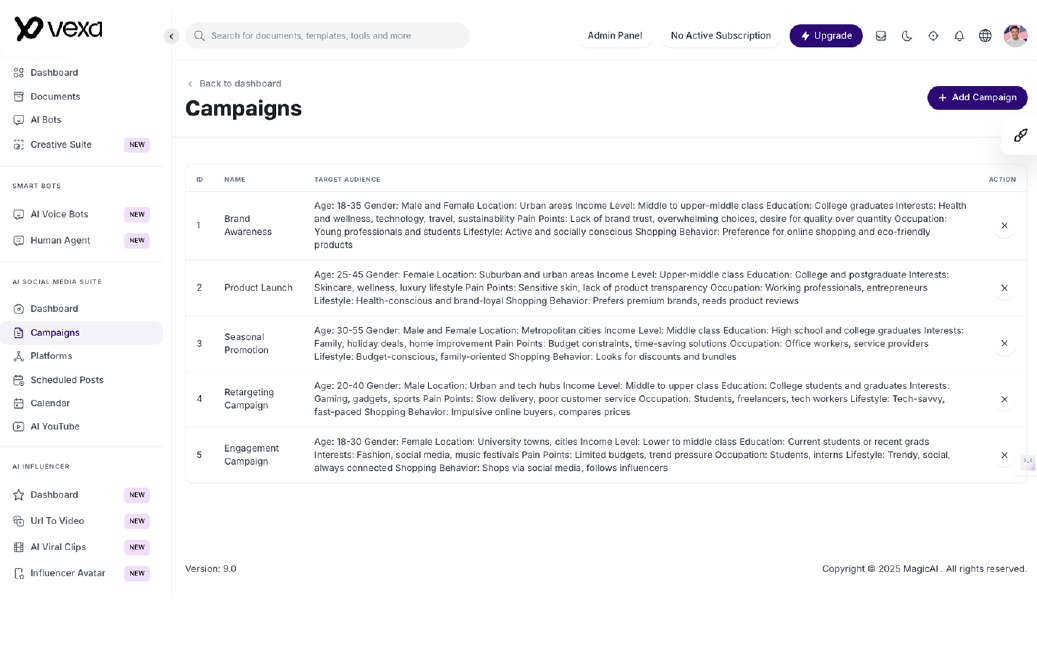The image size is (1037, 659).
Task: Open the Calendar sidebar item
Action: pyautogui.click(x=50, y=403)
